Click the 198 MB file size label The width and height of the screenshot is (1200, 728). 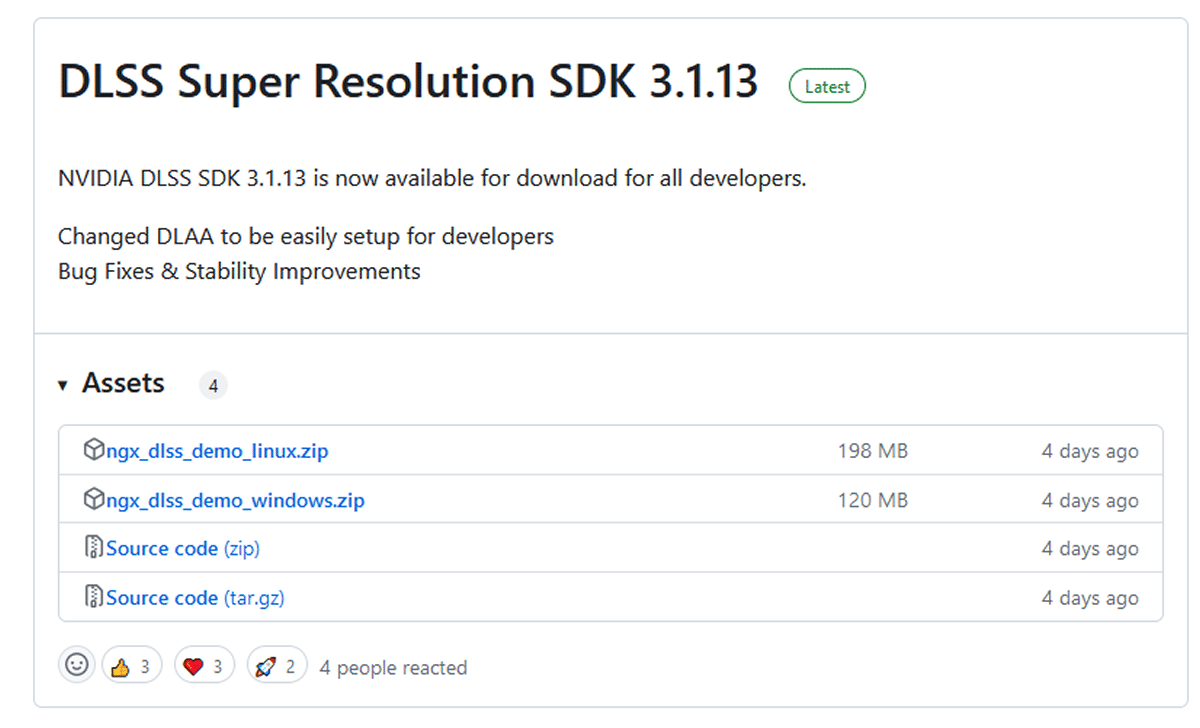pyautogui.click(x=872, y=451)
